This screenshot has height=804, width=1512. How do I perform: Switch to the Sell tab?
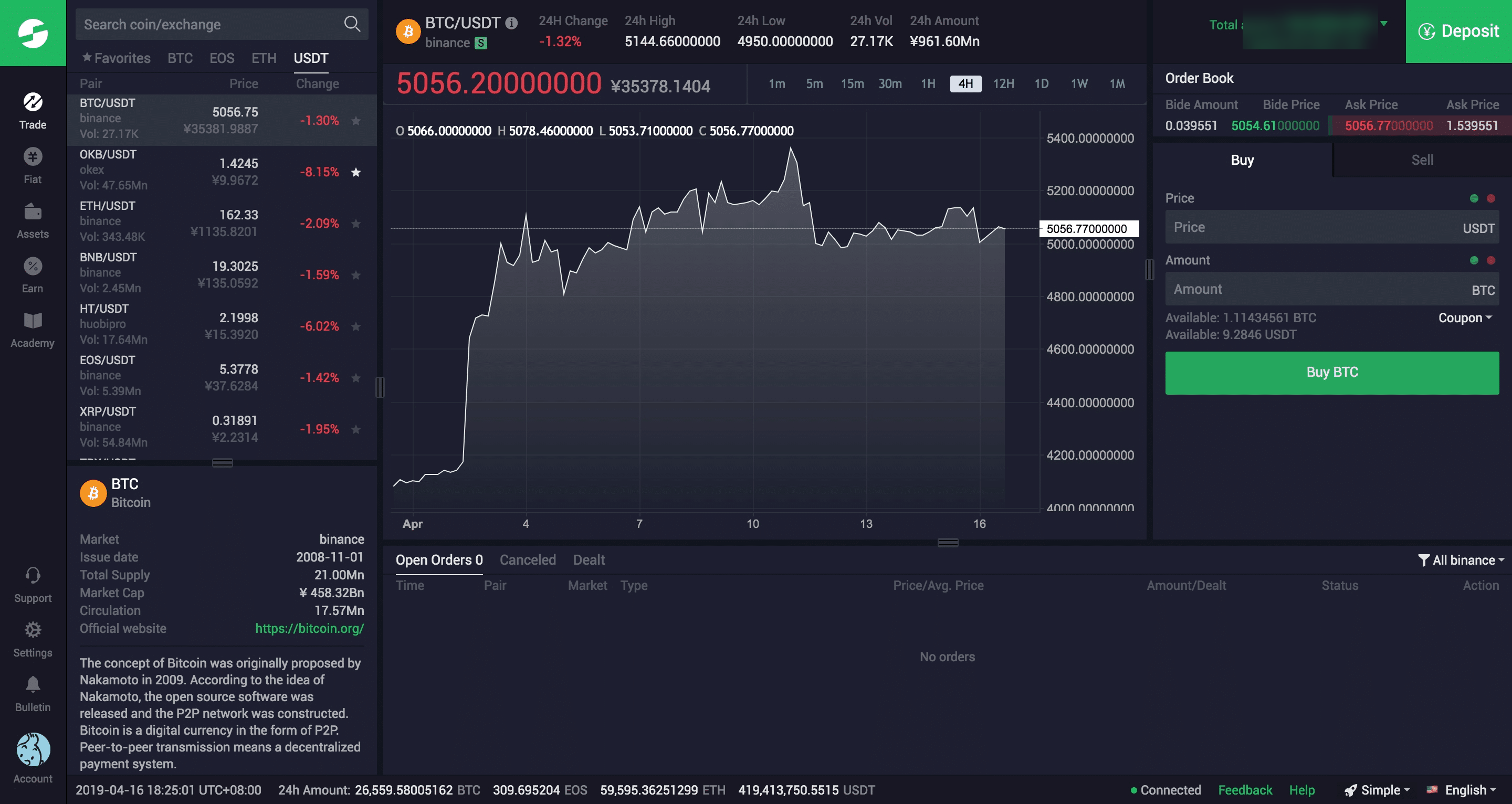(1422, 160)
